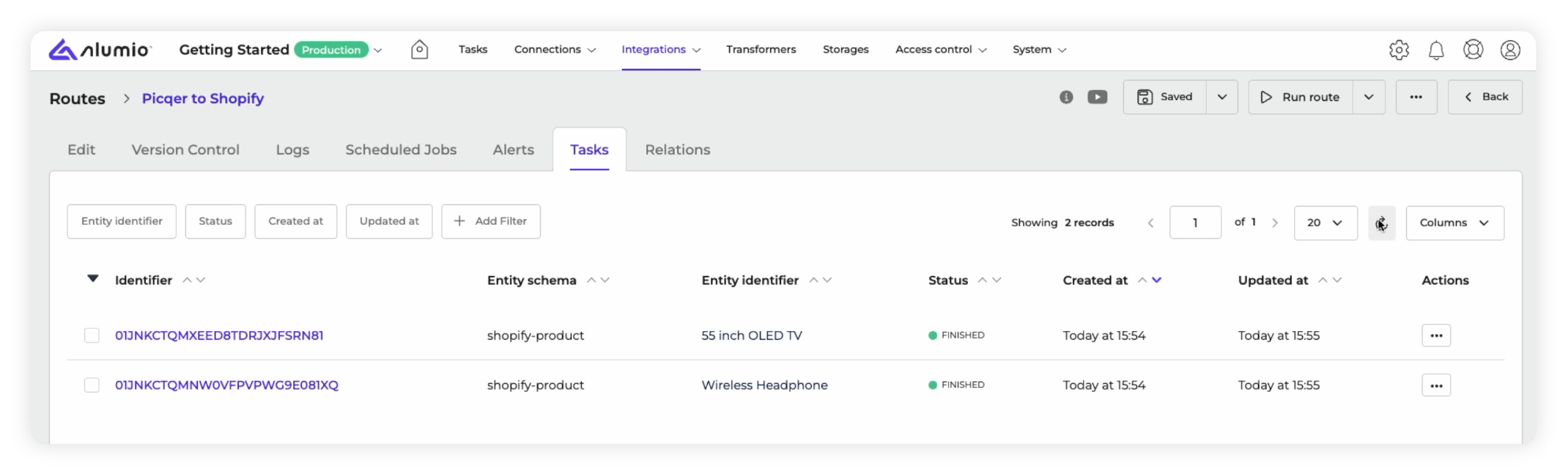Screen dimensions: 1568x476
Task: Open actions menu for Wireless Headphone
Action: (1436, 385)
